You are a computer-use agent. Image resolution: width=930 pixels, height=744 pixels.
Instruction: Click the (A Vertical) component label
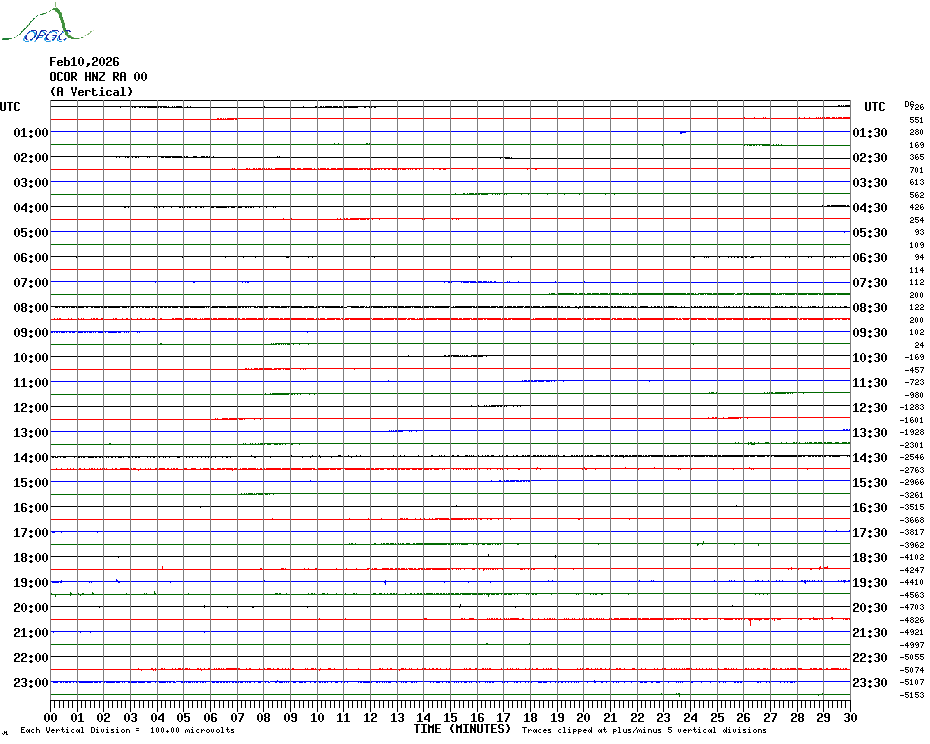[x=91, y=92]
